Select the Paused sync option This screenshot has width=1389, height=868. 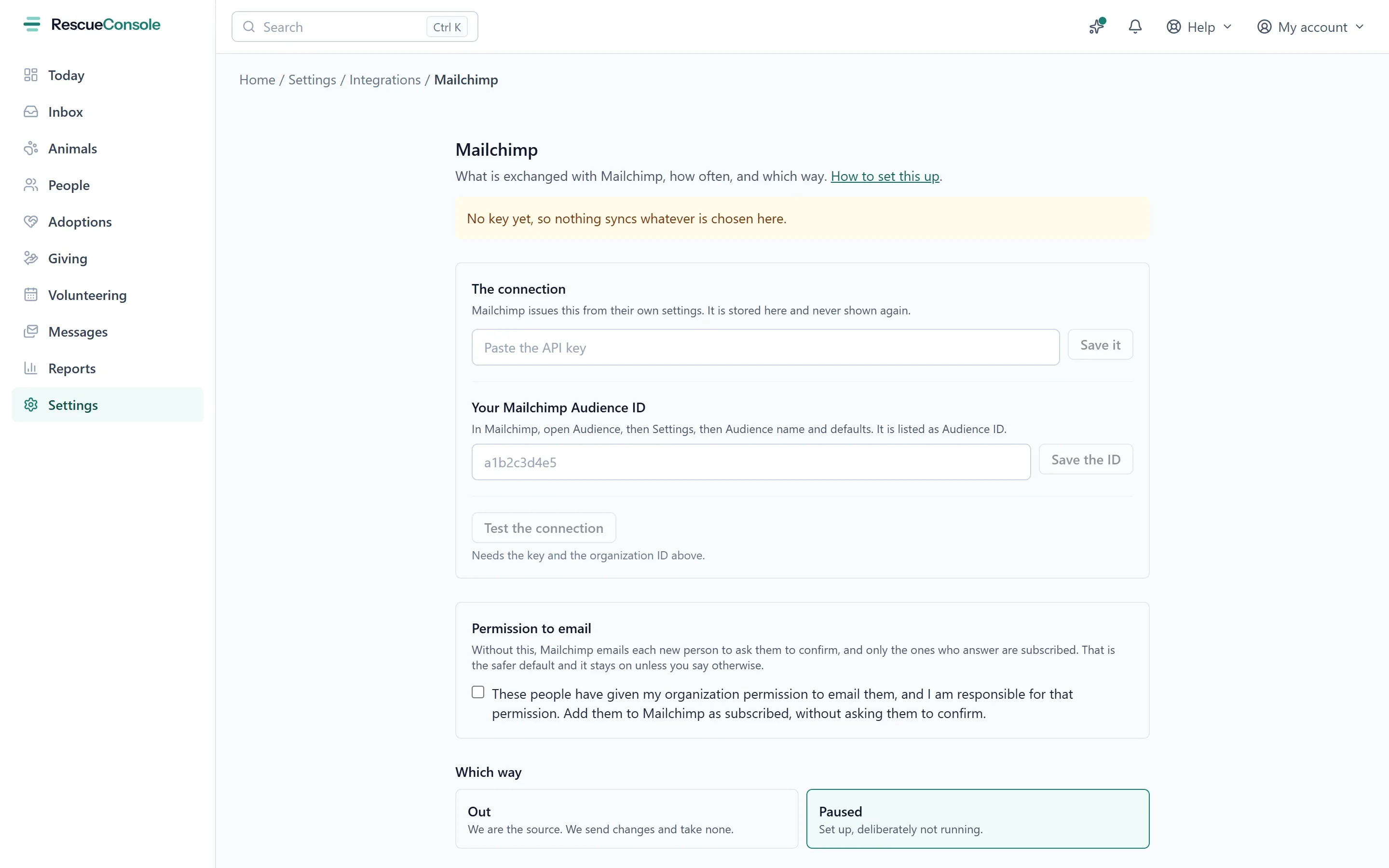pyautogui.click(x=978, y=819)
